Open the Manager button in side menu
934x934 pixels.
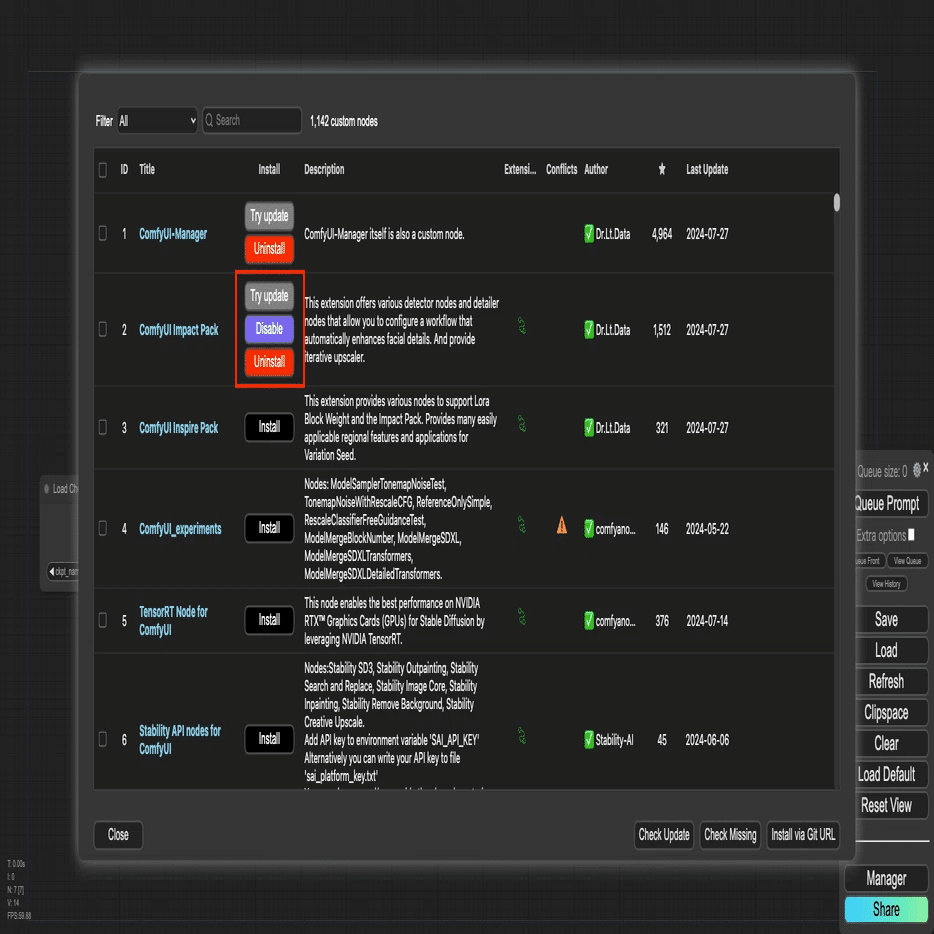886,879
